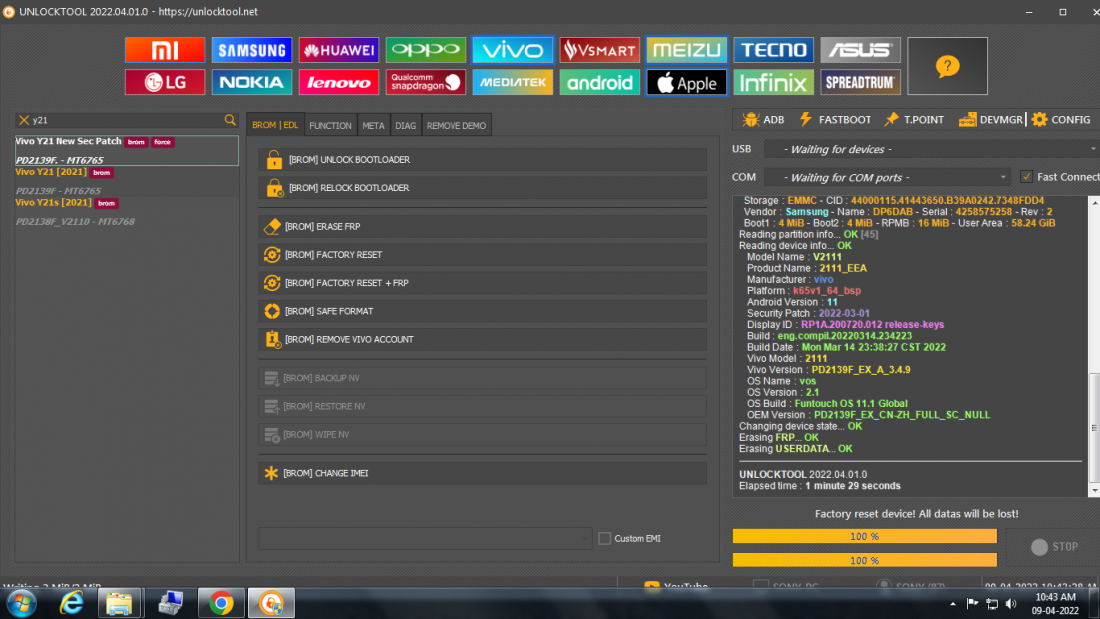
Task: Click the search magnifier icon
Action: (x=230, y=120)
